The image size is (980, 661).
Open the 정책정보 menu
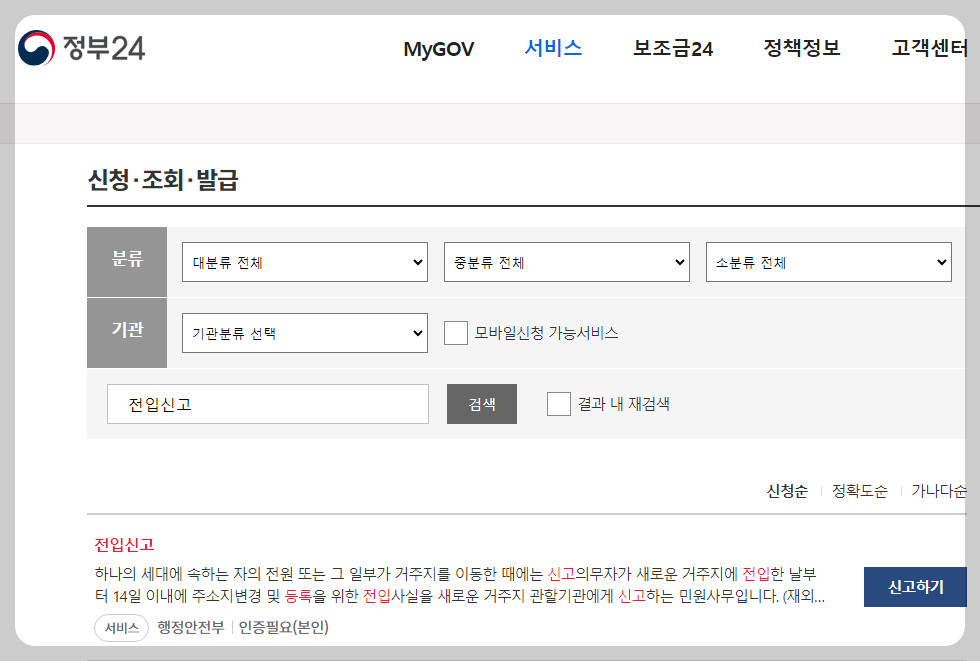tap(799, 48)
